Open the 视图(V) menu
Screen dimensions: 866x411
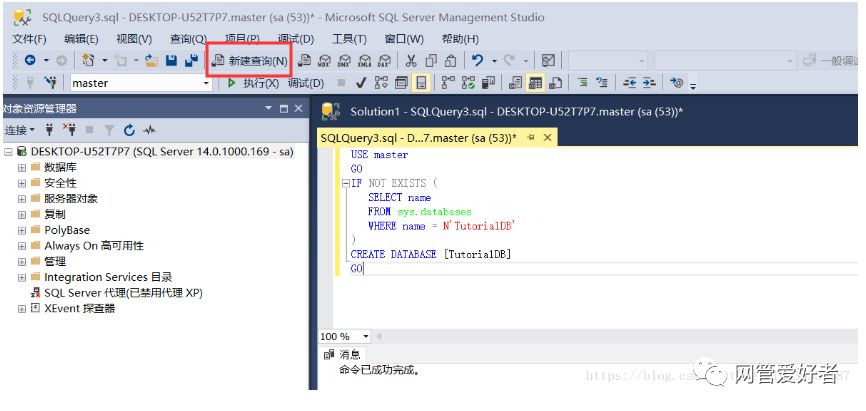(x=134, y=39)
